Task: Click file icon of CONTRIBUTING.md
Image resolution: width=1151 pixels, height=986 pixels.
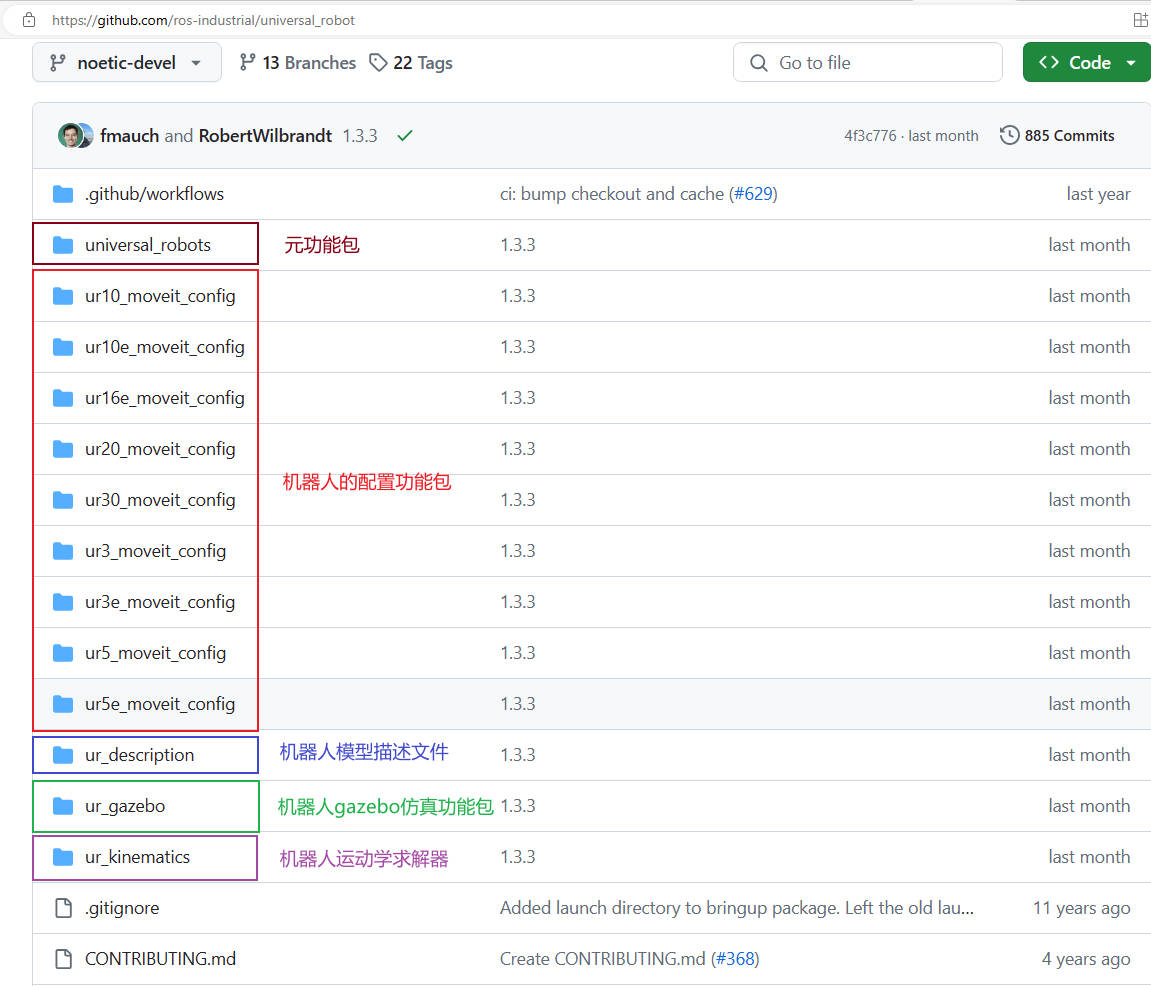Action: coord(64,959)
